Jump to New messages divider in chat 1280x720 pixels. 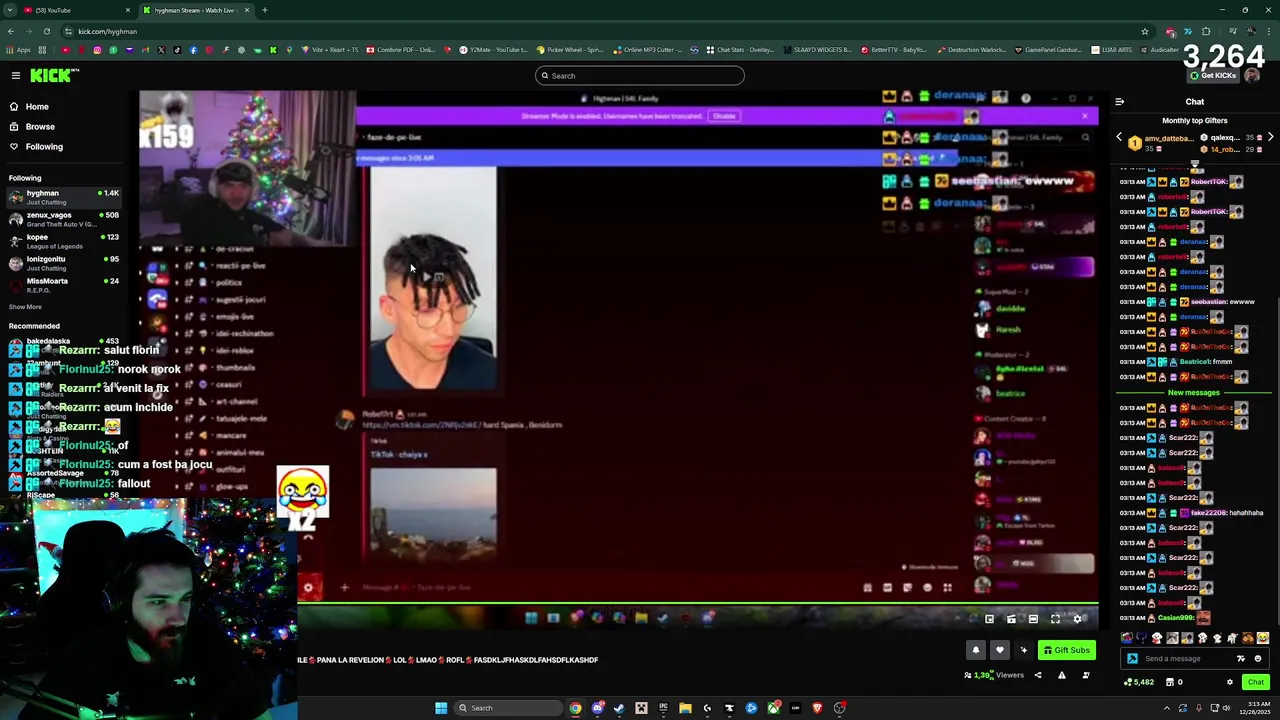1193,393
